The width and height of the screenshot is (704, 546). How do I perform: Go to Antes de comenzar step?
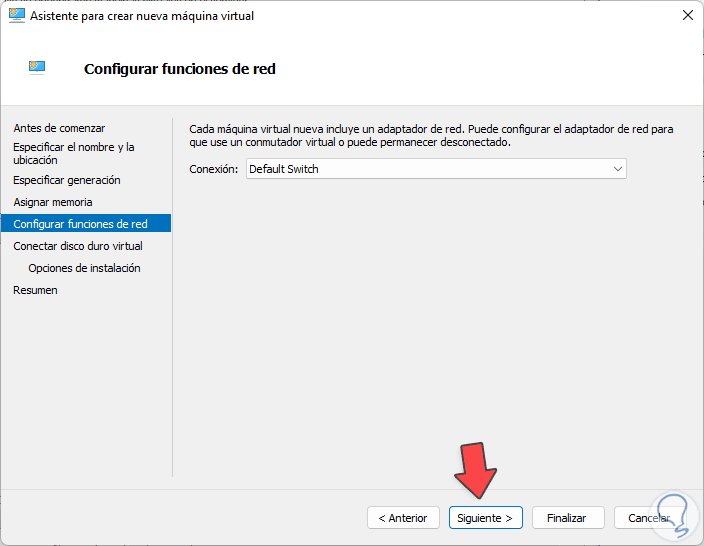(x=59, y=128)
